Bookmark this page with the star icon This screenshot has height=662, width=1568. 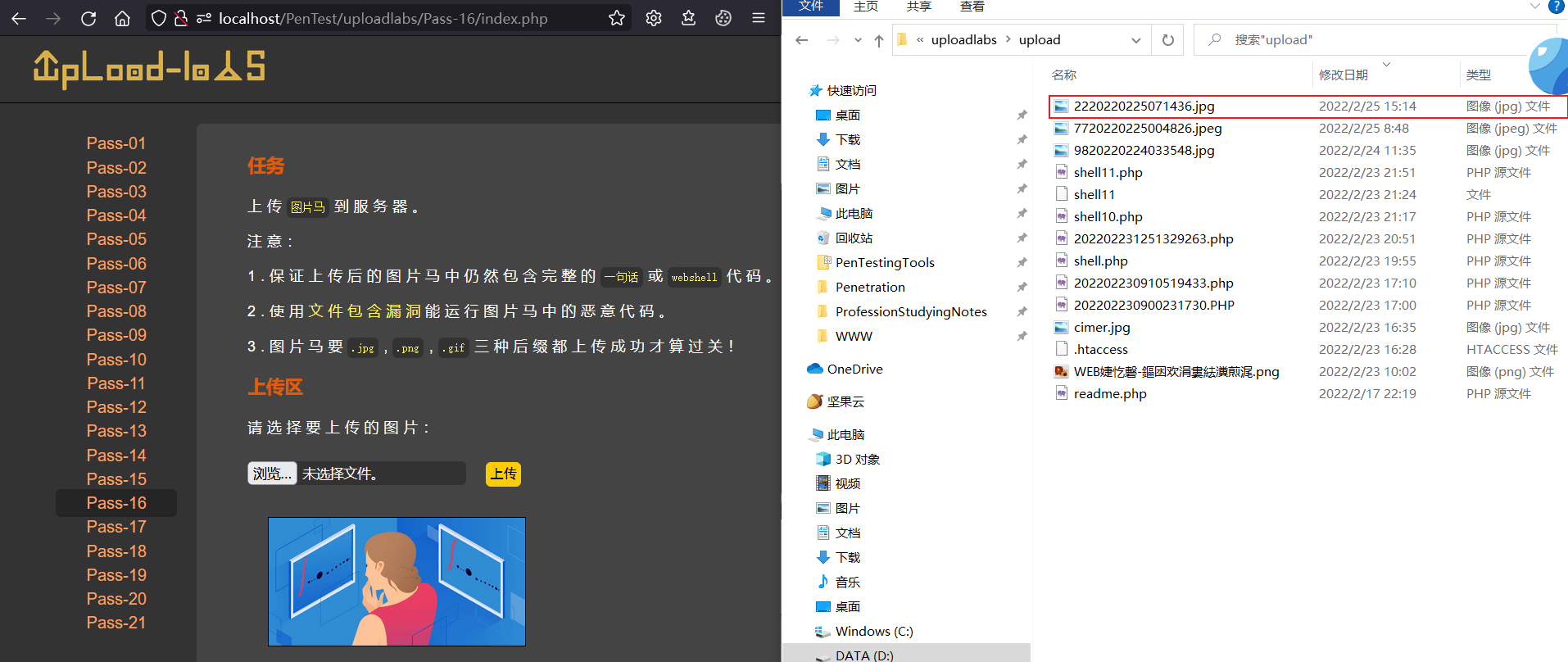(x=617, y=18)
